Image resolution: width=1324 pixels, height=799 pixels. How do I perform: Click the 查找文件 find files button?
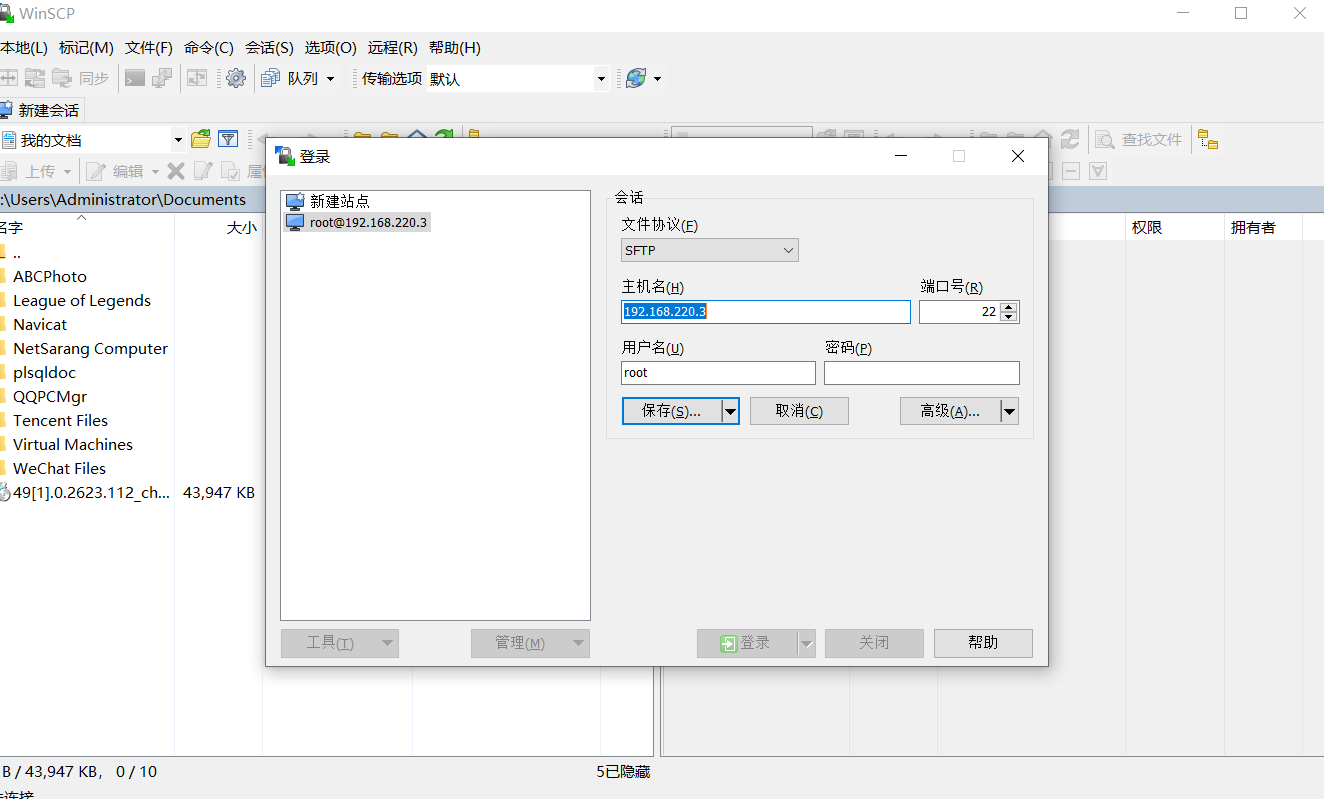pos(1139,139)
